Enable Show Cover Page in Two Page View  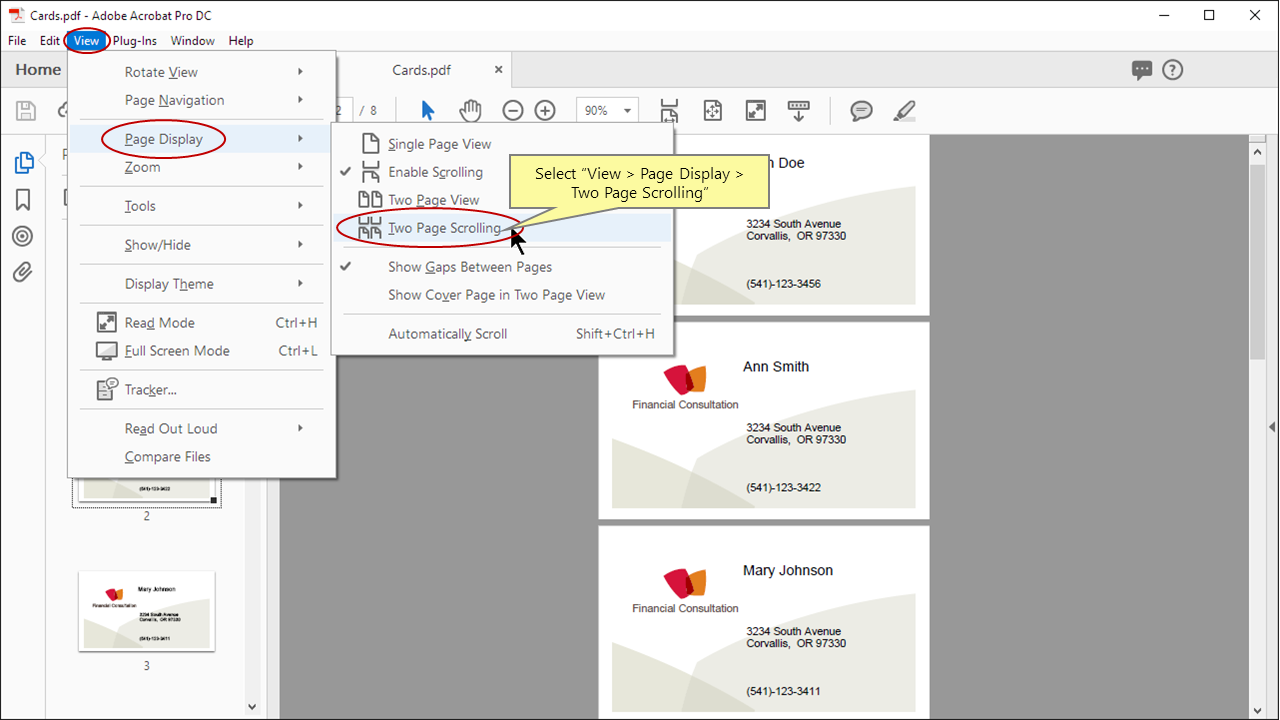[x=495, y=295]
